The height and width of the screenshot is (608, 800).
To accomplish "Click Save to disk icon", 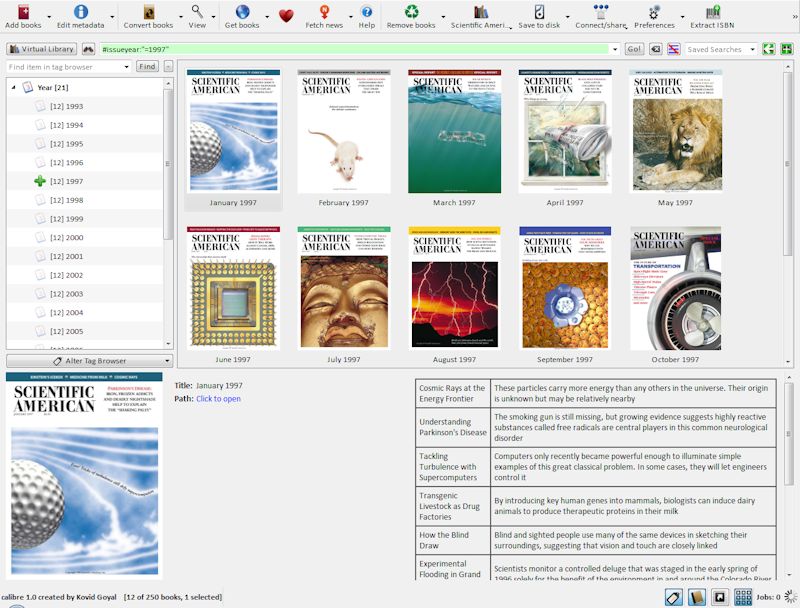I will [x=539, y=12].
